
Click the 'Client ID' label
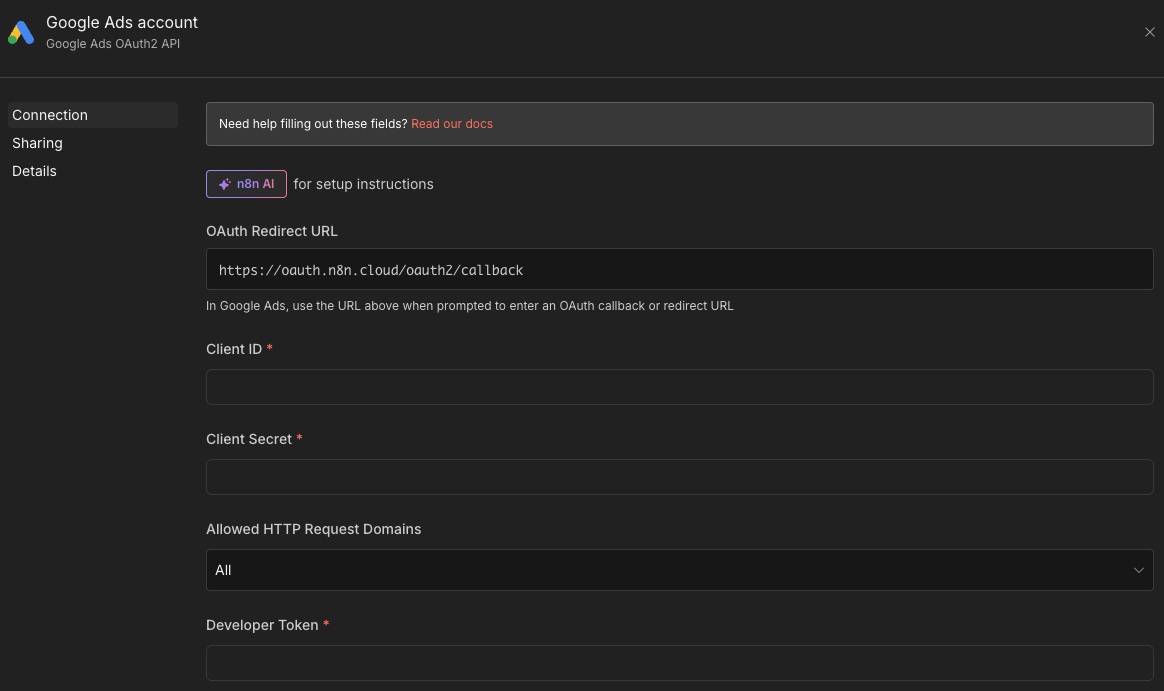click(x=234, y=349)
